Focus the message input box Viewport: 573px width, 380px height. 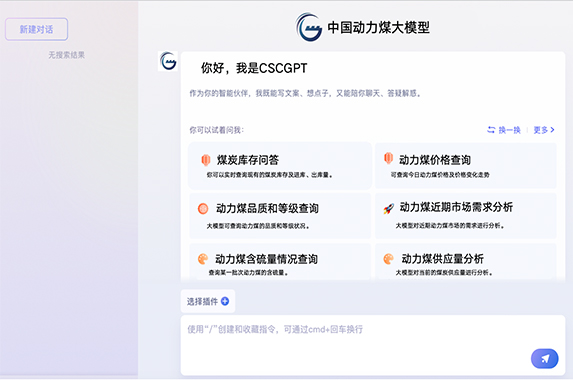[373, 345]
